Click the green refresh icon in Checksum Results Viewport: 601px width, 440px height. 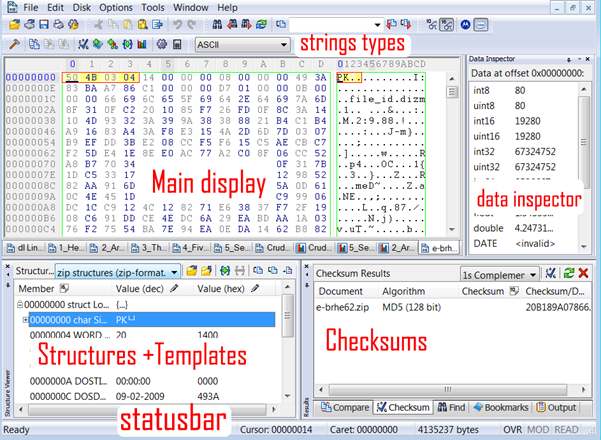(570, 273)
